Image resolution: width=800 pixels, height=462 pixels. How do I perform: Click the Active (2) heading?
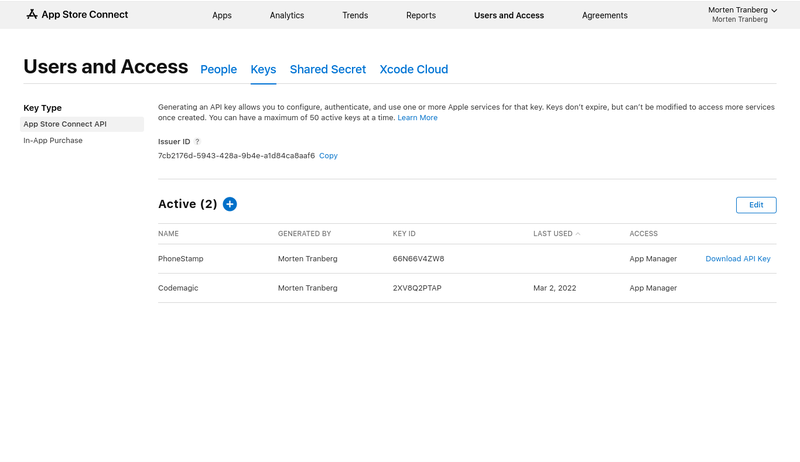click(x=187, y=204)
